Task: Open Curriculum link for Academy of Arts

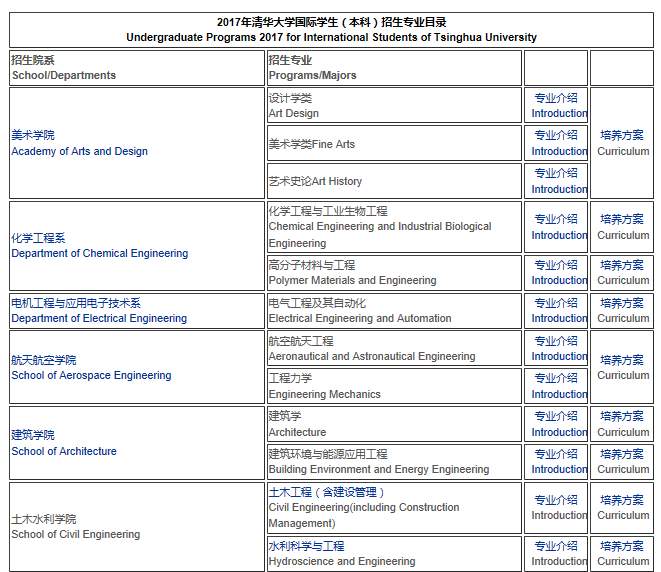Action: coord(622,143)
